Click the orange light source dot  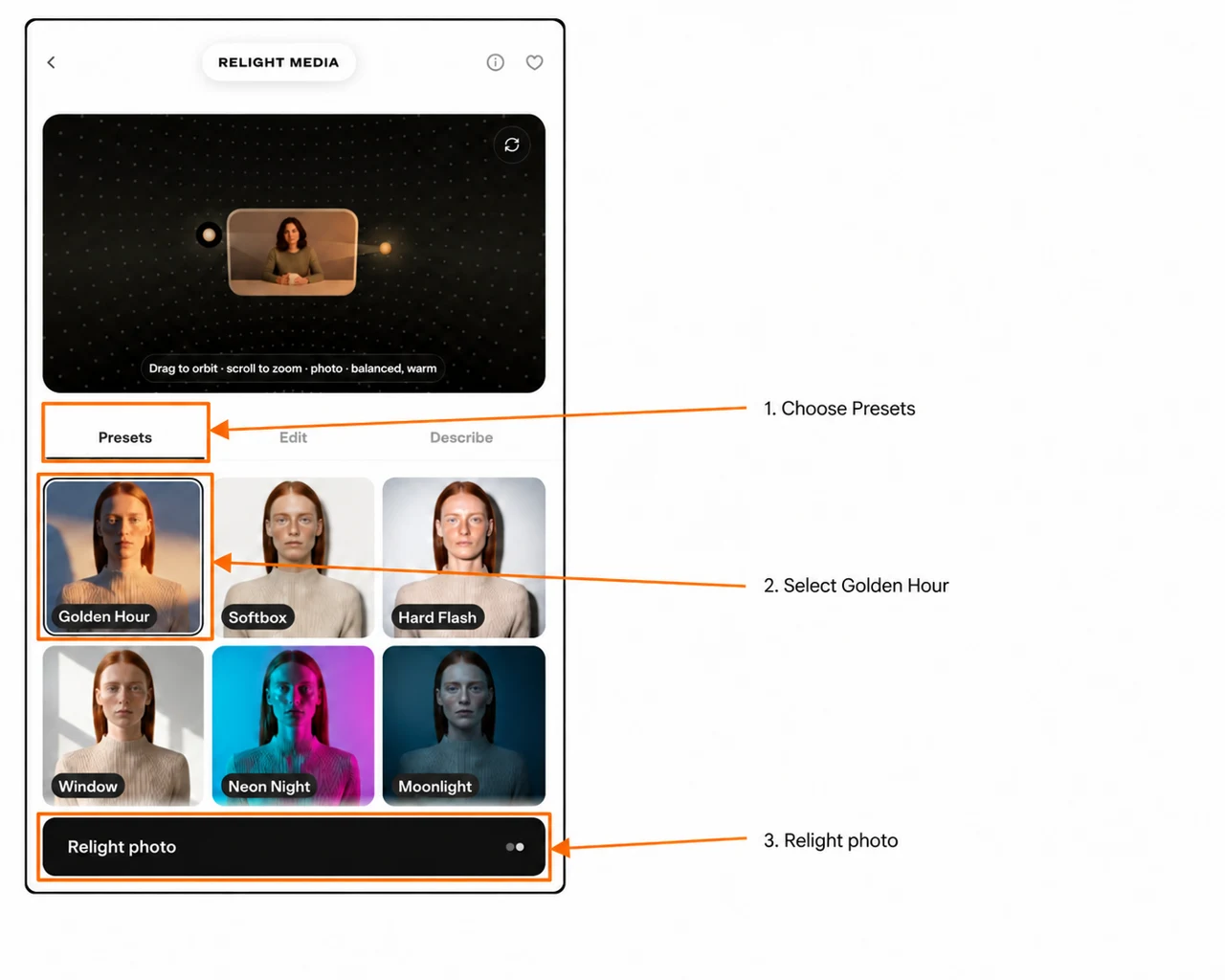click(x=385, y=248)
